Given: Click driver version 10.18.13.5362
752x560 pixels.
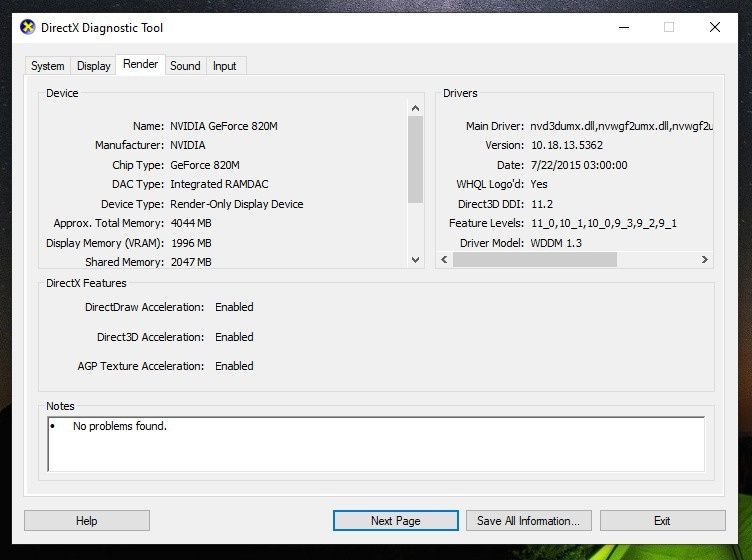Looking at the screenshot, I should tap(567, 145).
